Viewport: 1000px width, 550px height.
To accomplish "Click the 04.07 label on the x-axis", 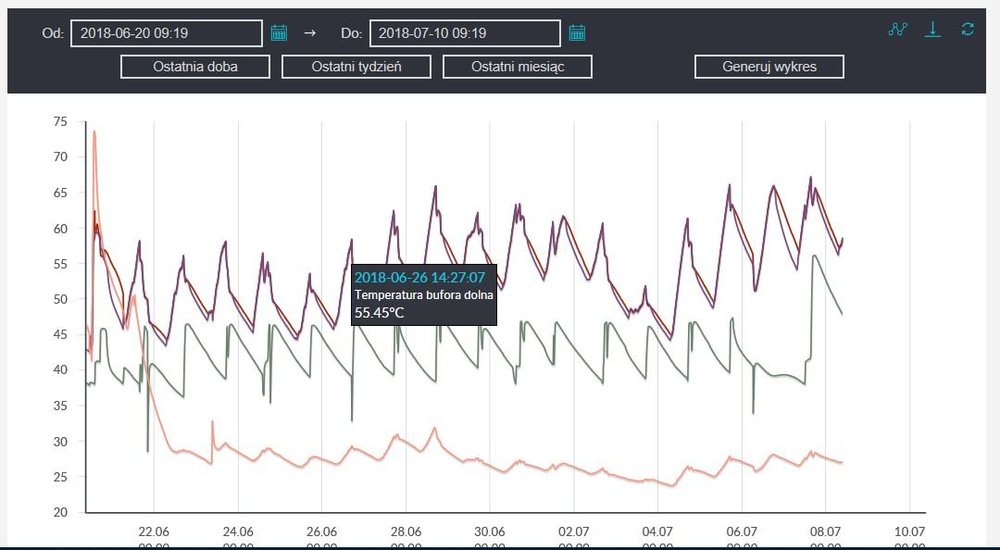I will [658, 532].
